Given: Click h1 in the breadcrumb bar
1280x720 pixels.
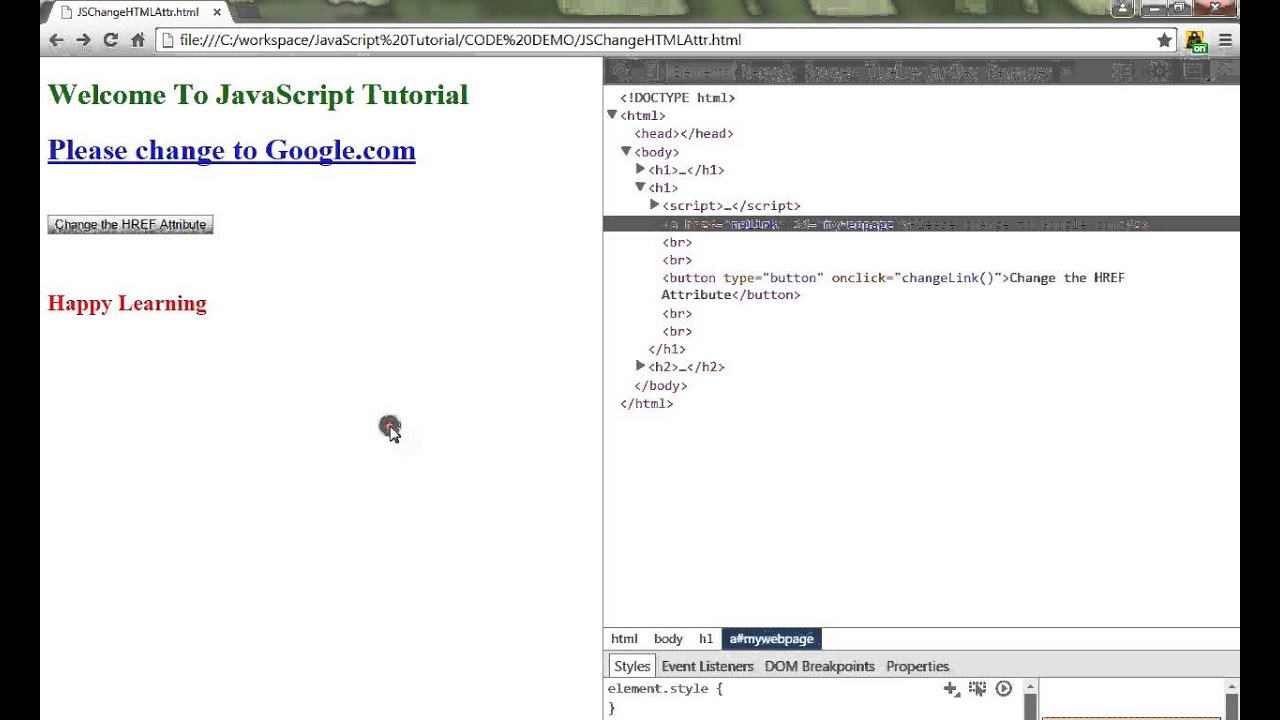Looking at the screenshot, I should 706,639.
